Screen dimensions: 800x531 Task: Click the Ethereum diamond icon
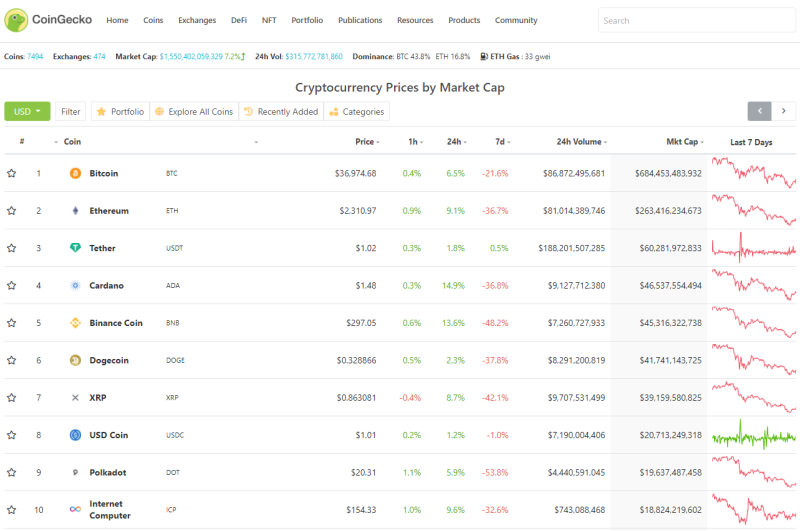(75, 211)
